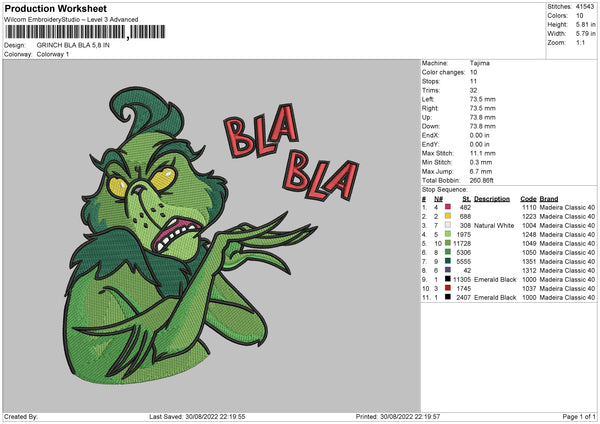Click the Brand column header
Image resolution: width=600 pixels, height=424 pixels.
(549, 199)
